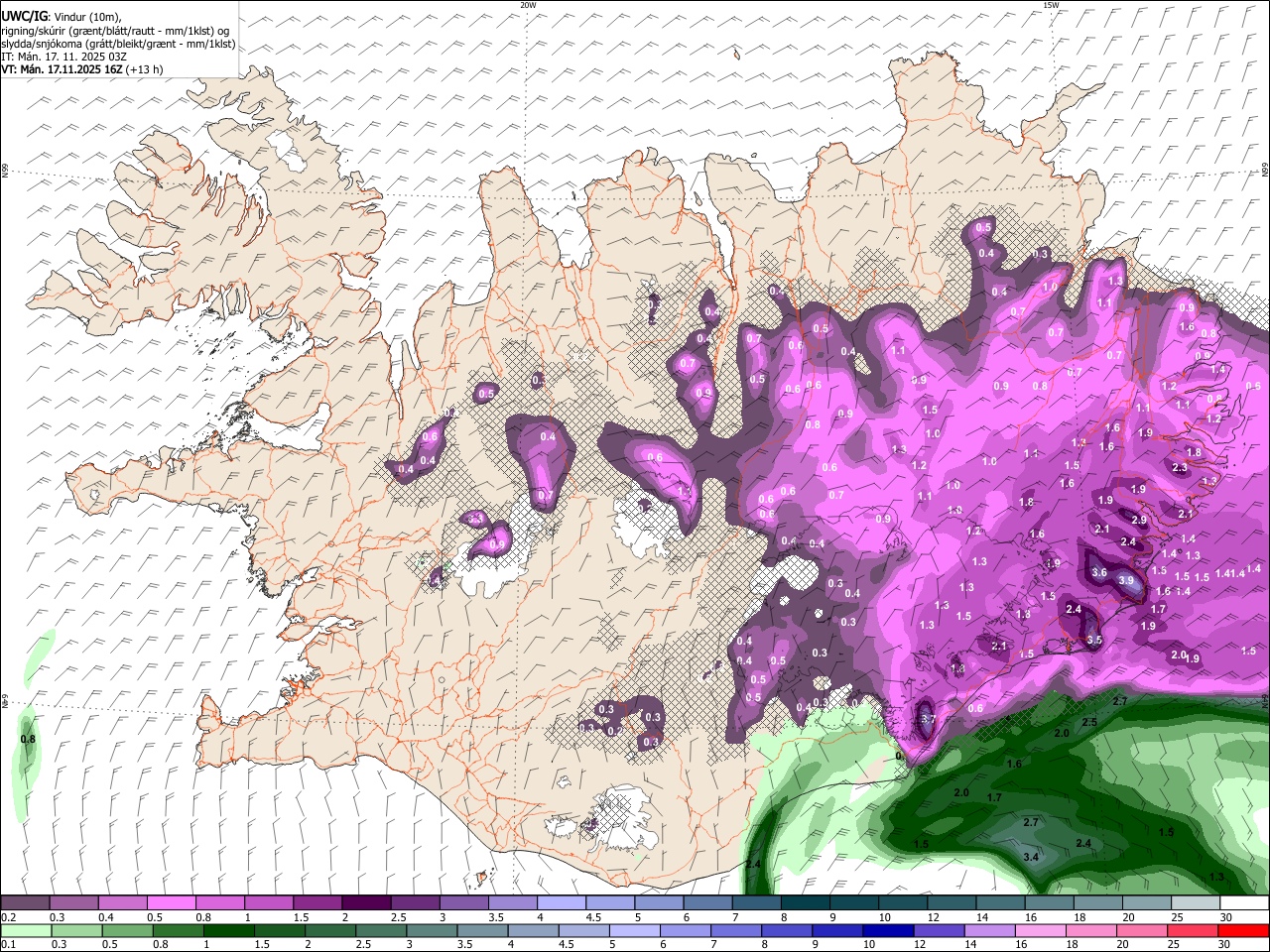
Task: Click the 'slydda/snjókoma' legend description line
Action: (x=118, y=44)
